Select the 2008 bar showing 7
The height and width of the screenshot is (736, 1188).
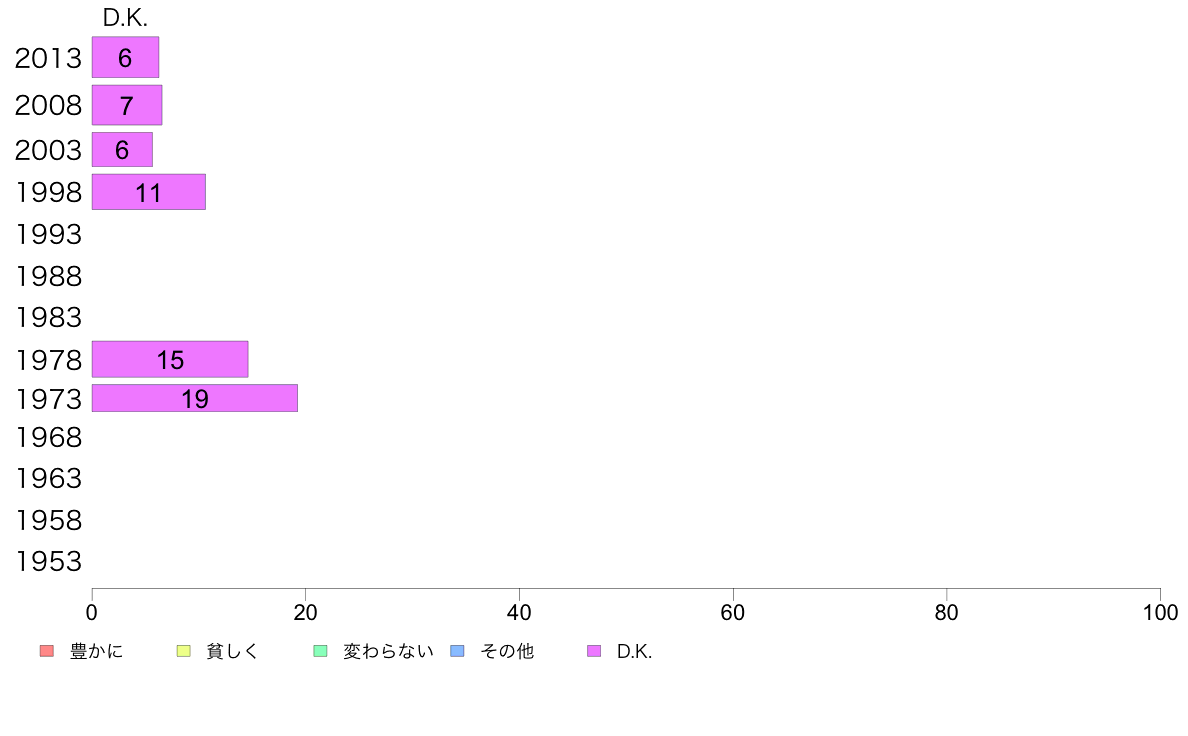click(127, 105)
